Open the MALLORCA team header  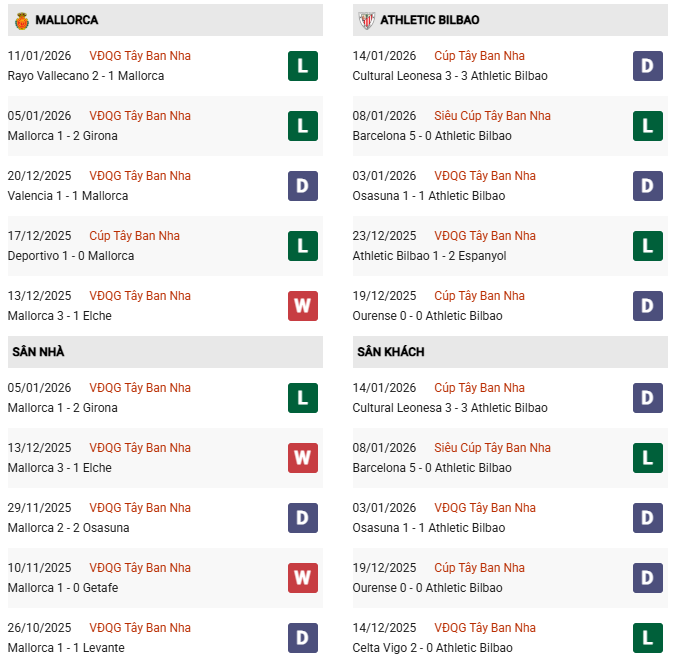pos(66,20)
